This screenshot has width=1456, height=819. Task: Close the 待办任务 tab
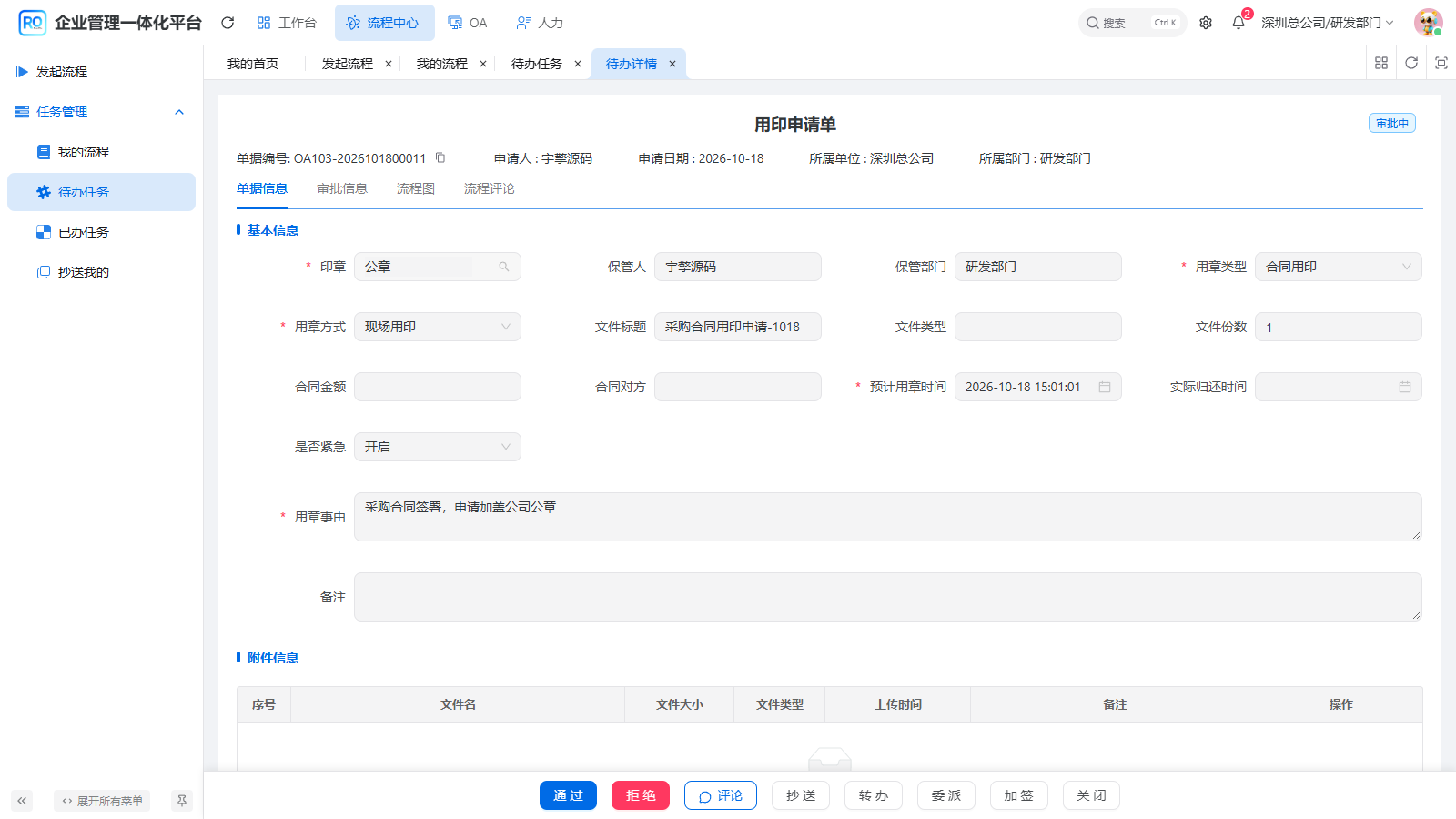(x=578, y=64)
